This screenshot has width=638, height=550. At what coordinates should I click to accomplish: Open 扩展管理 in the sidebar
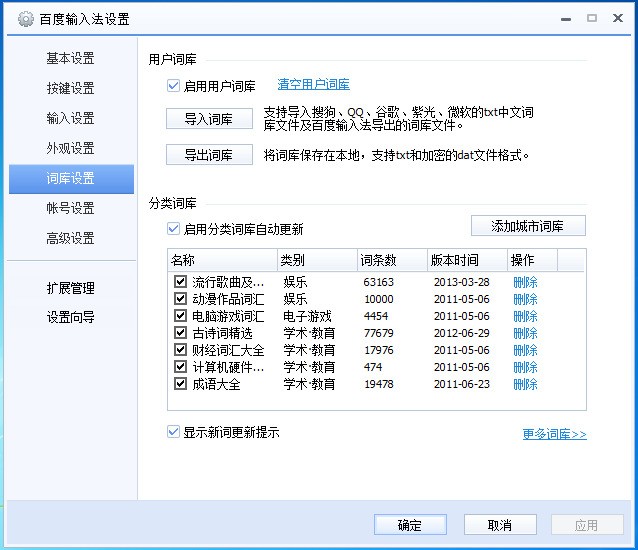70,288
